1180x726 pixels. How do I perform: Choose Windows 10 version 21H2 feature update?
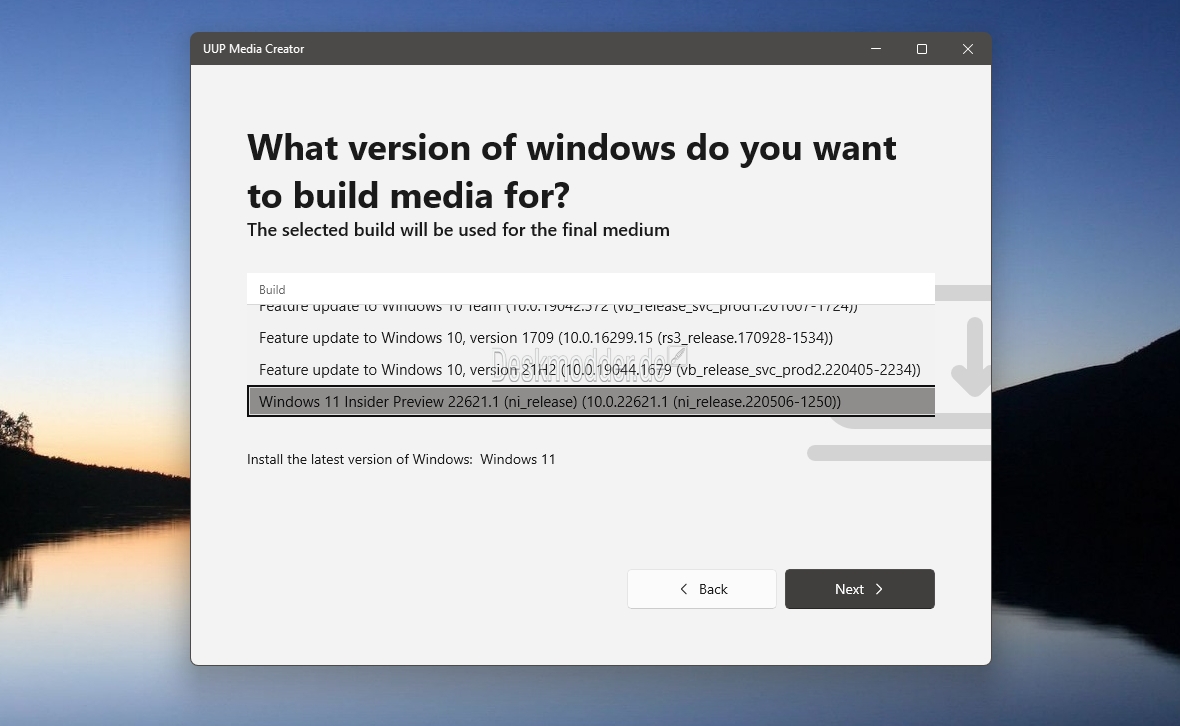591,369
